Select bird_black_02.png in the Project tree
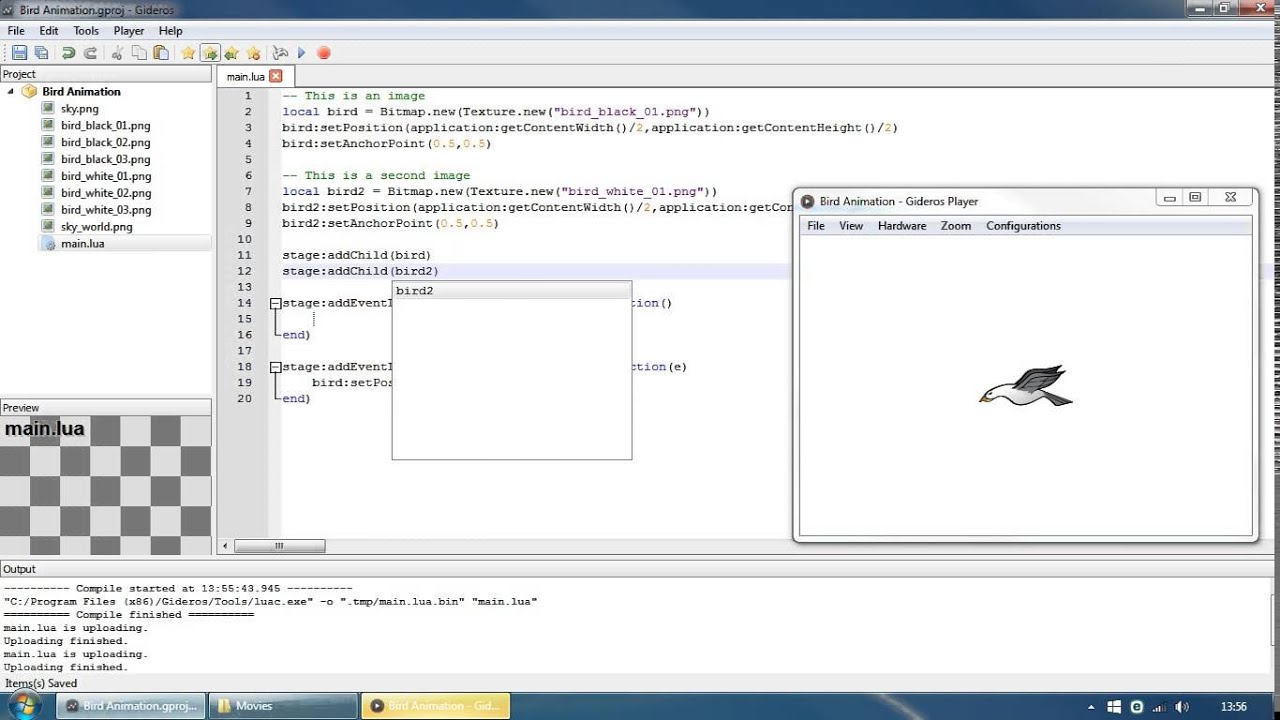 pos(105,142)
